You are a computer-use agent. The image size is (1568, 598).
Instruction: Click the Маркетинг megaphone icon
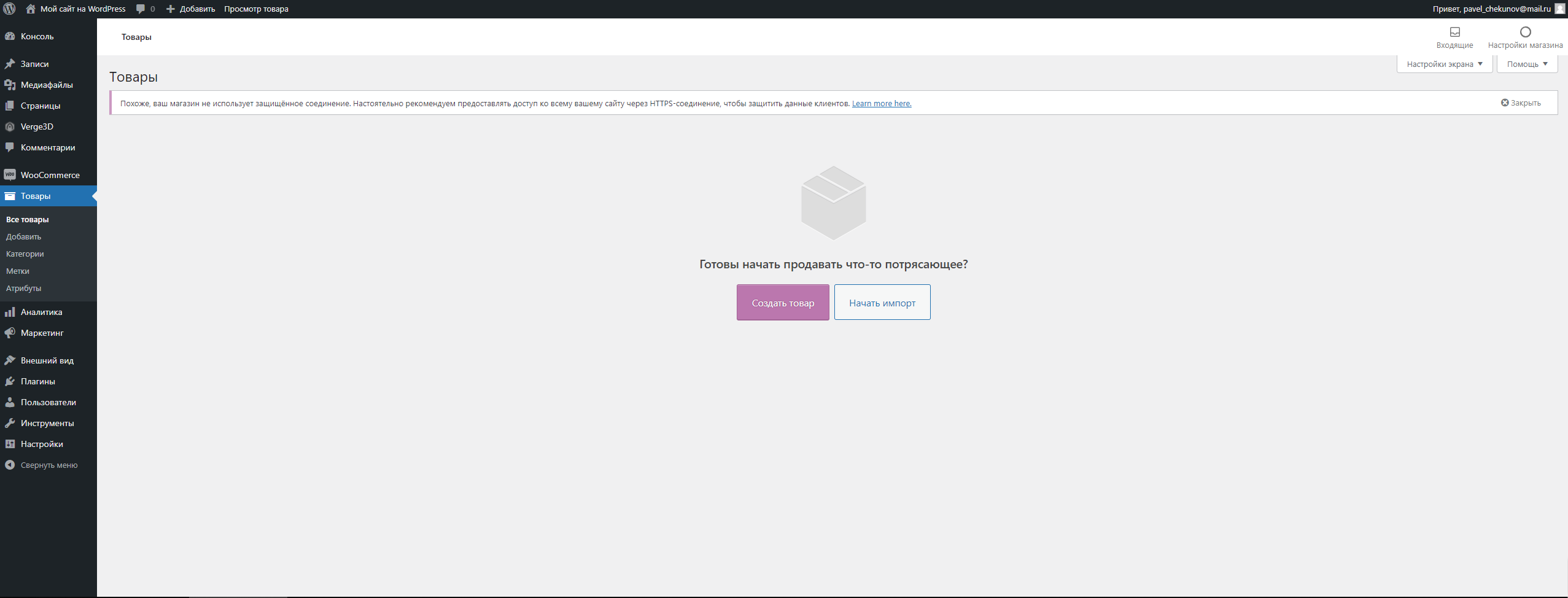(x=10, y=333)
